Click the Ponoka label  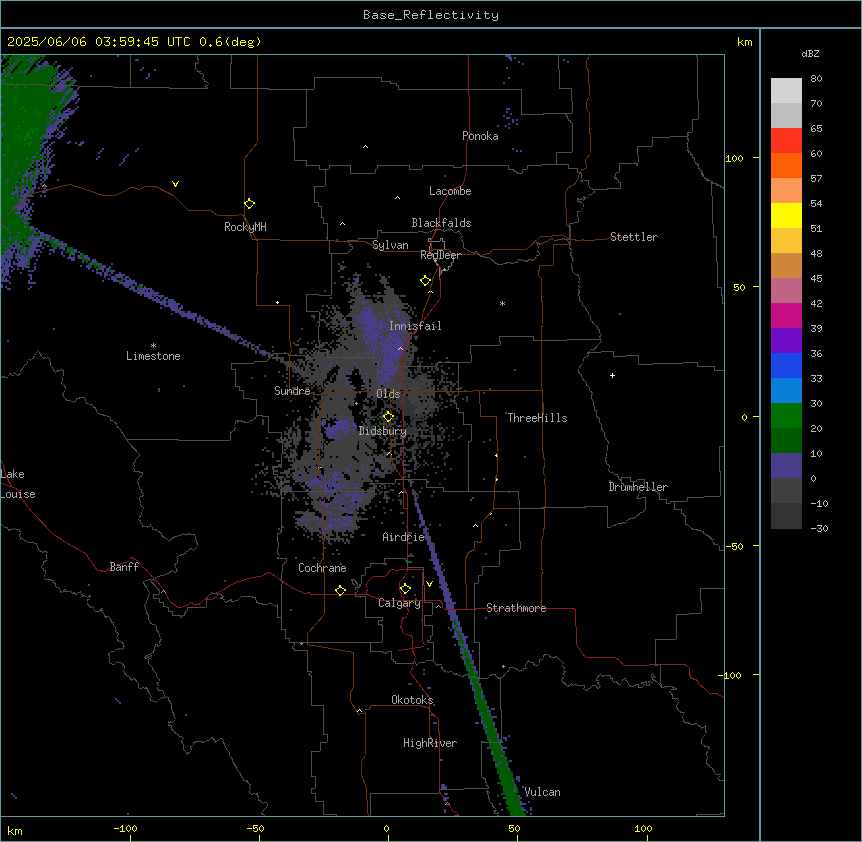pyautogui.click(x=480, y=136)
